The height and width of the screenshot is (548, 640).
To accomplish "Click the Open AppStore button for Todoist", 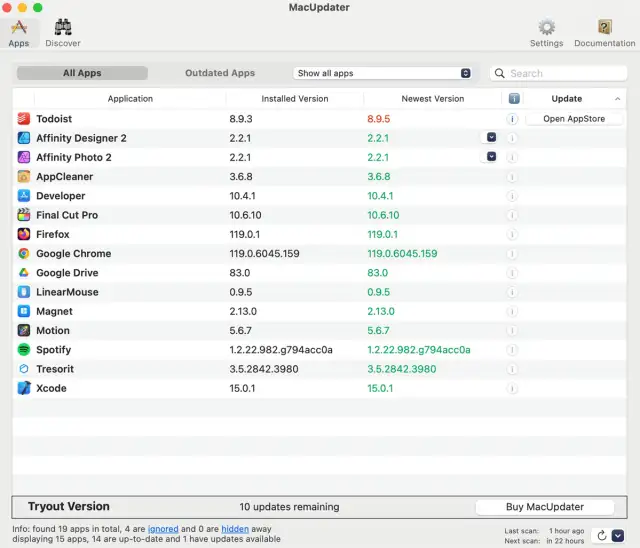I will click(x=574, y=119).
